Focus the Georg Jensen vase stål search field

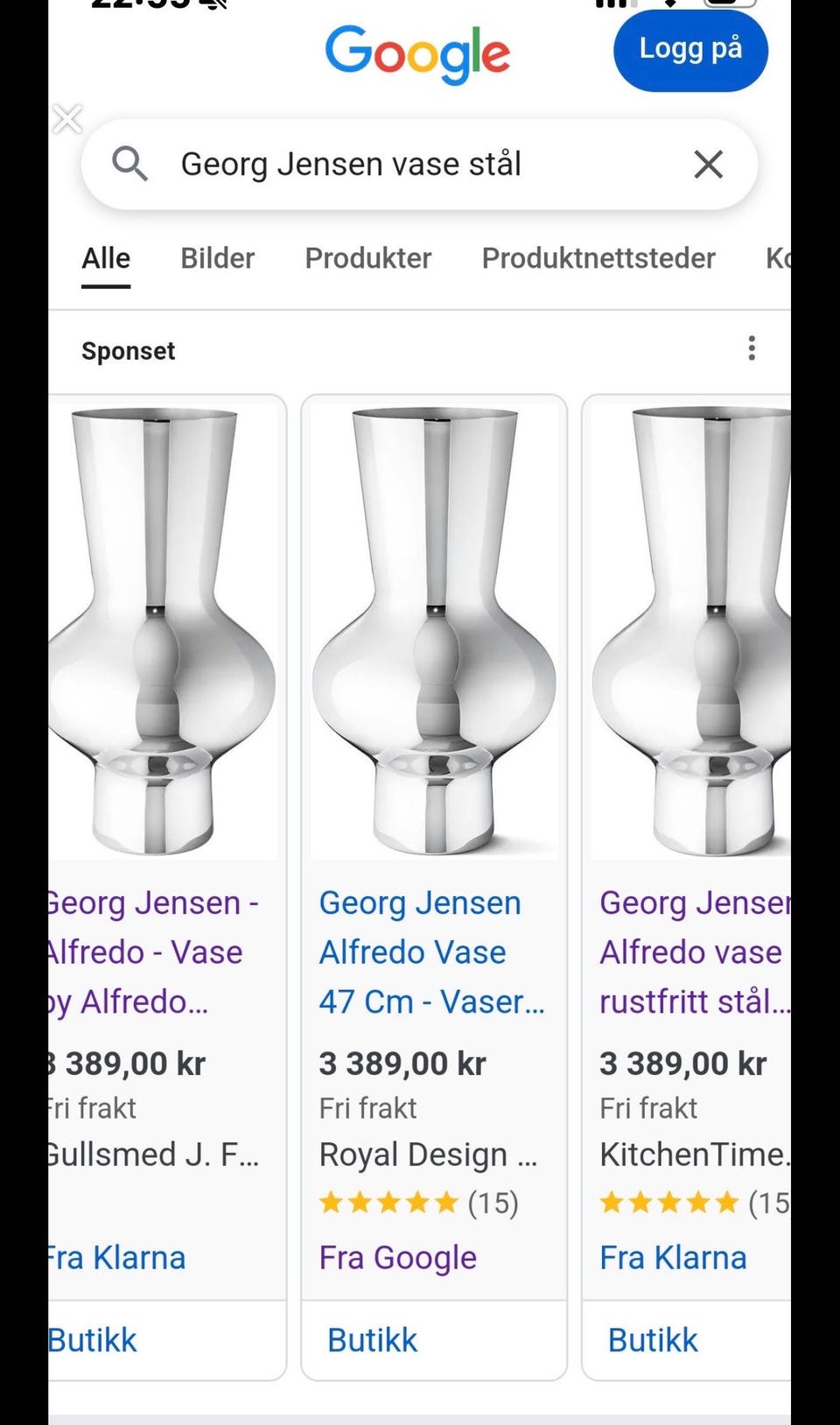[x=411, y=164]
